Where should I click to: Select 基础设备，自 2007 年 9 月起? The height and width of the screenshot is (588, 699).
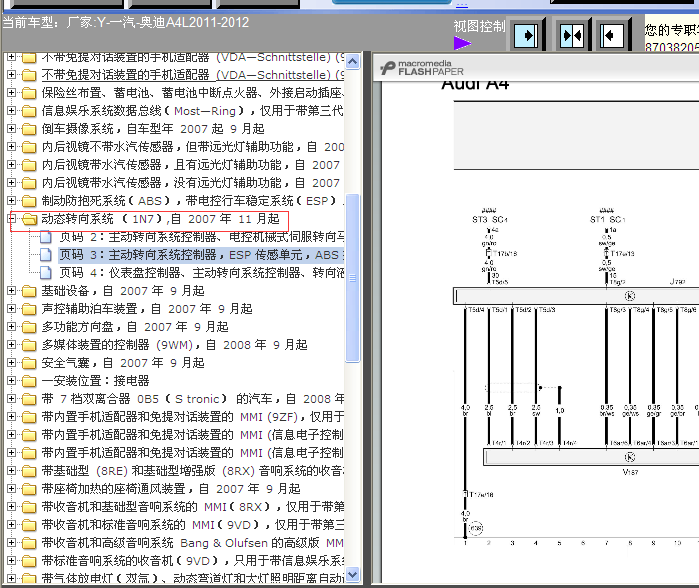tap(123, 291)
